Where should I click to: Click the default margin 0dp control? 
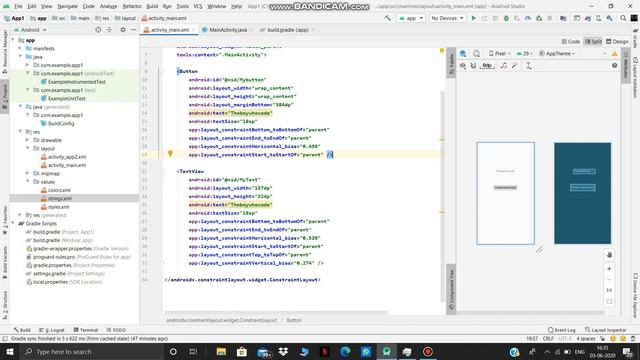(487, 65)
